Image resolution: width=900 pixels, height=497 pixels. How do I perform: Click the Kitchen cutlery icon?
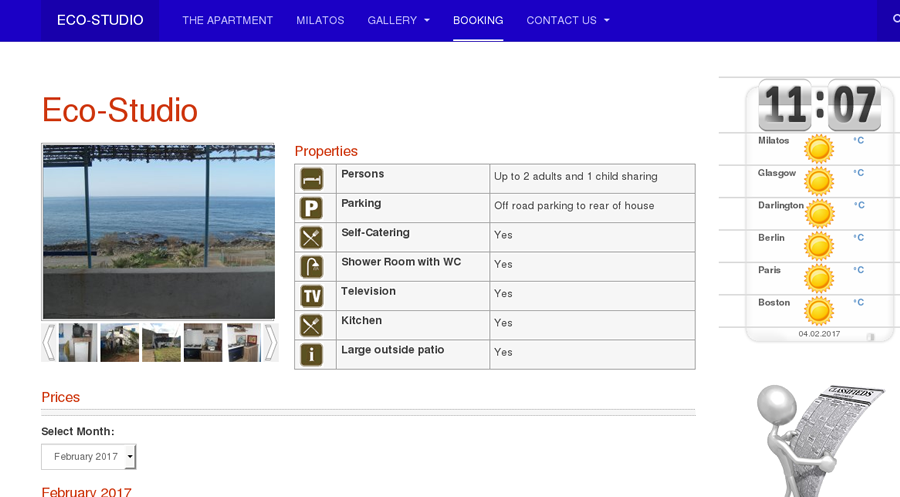click(x=311, y=325)
